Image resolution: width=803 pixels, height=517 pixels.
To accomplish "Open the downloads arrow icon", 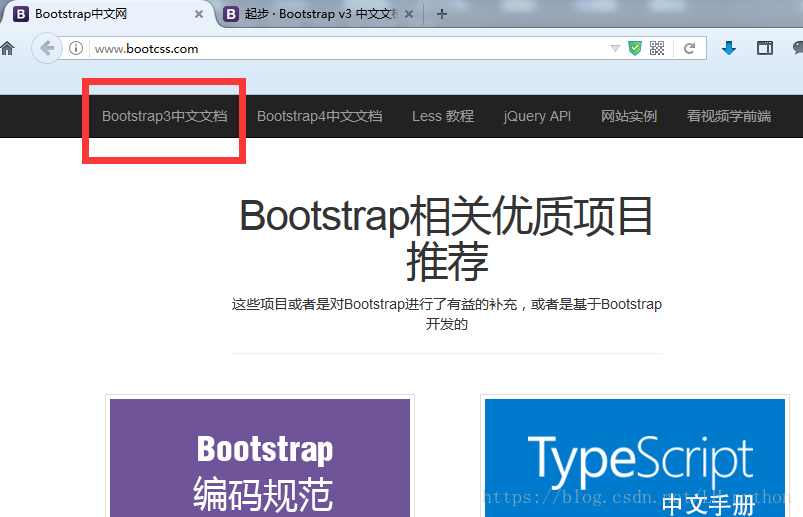I will (x=729, y=49).
